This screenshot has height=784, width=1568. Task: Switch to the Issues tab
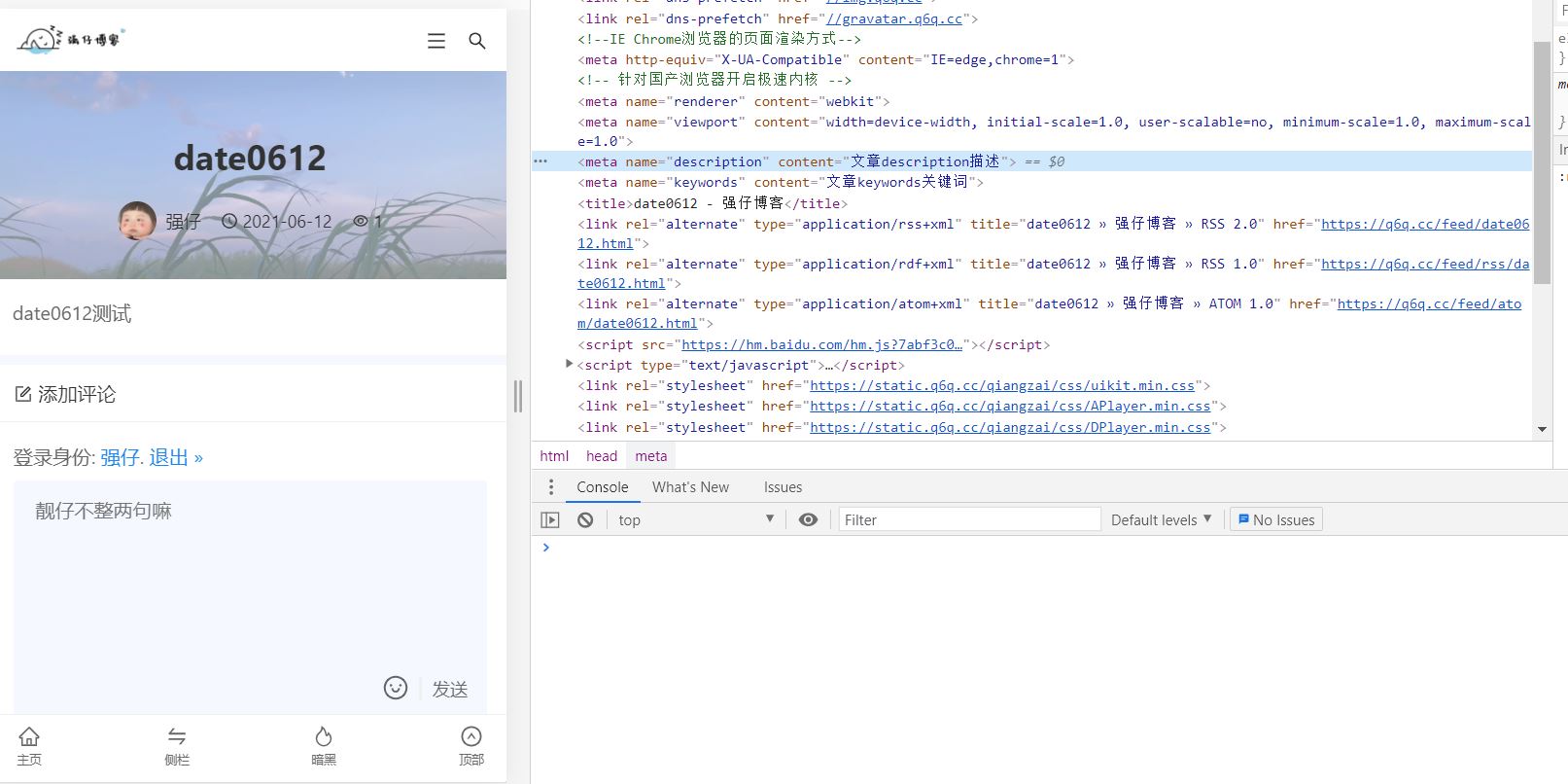pos(783,487)
